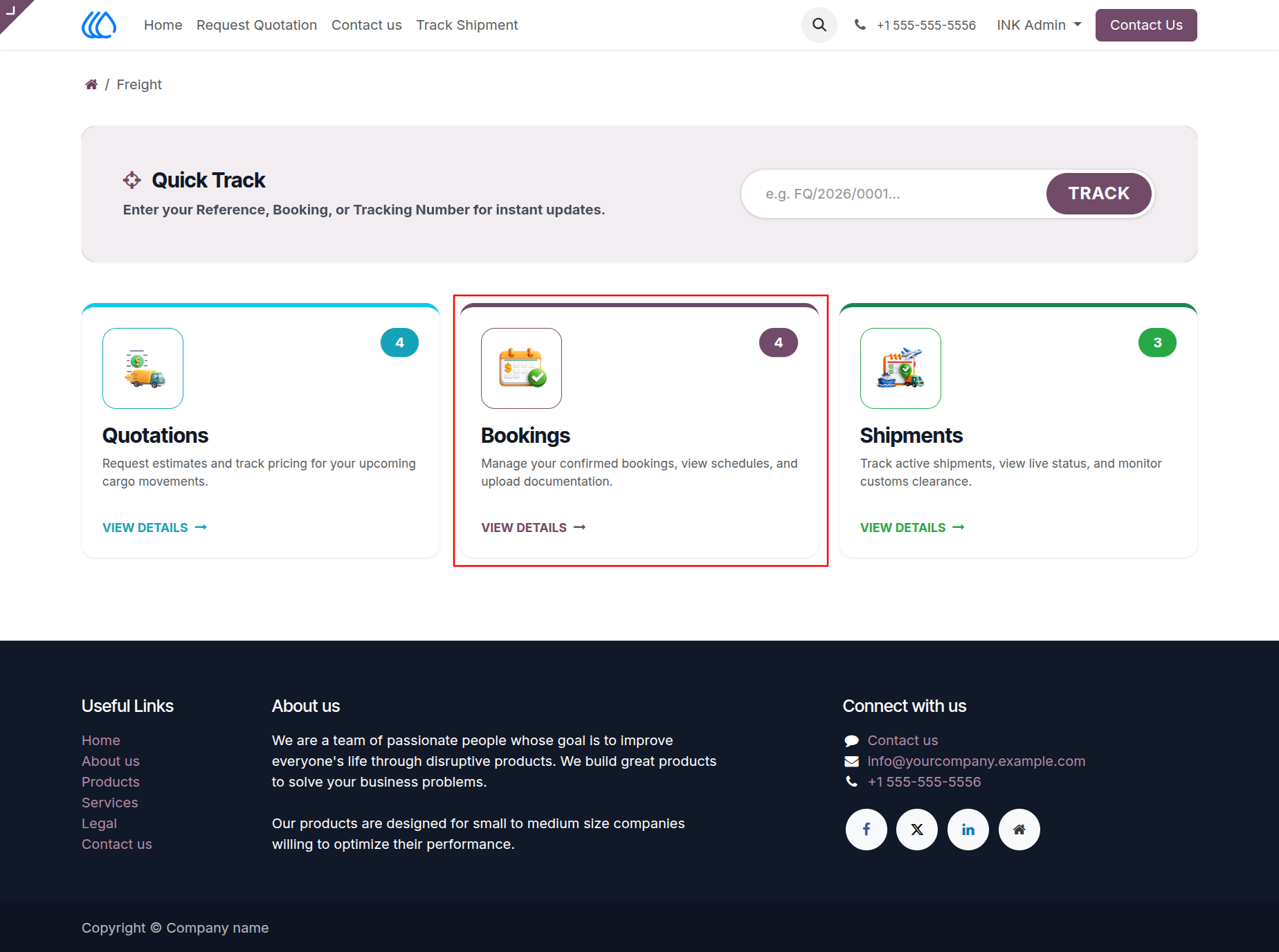
Task: Click the info@yourcompany.example.com email link
Action: 977,761
